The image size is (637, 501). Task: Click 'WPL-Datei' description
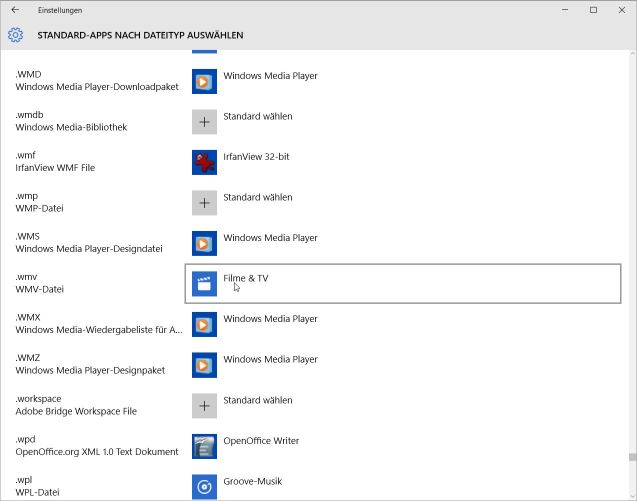(37, 492)
